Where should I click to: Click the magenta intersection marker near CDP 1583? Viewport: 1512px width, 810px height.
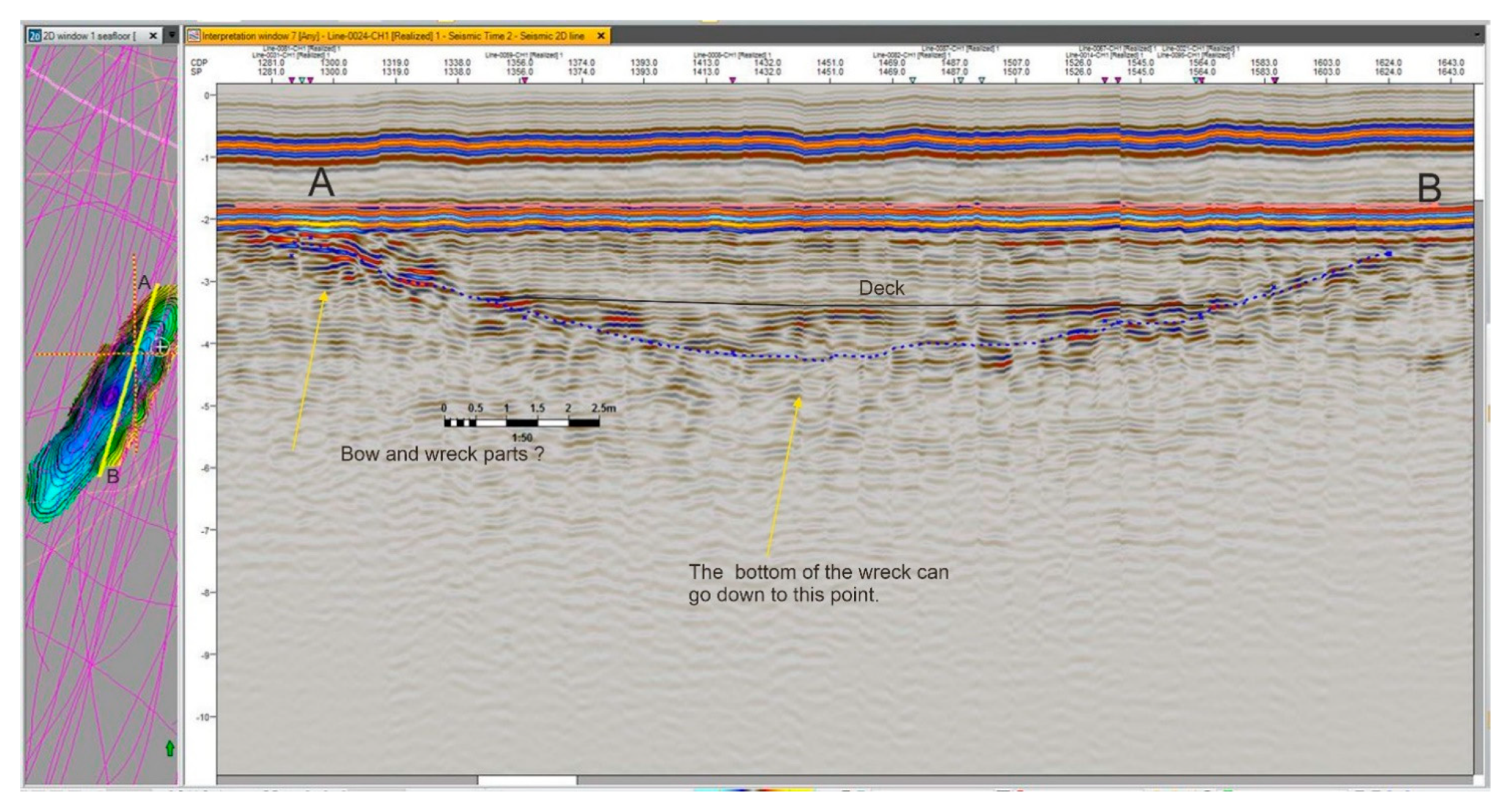pos(1274,80)
